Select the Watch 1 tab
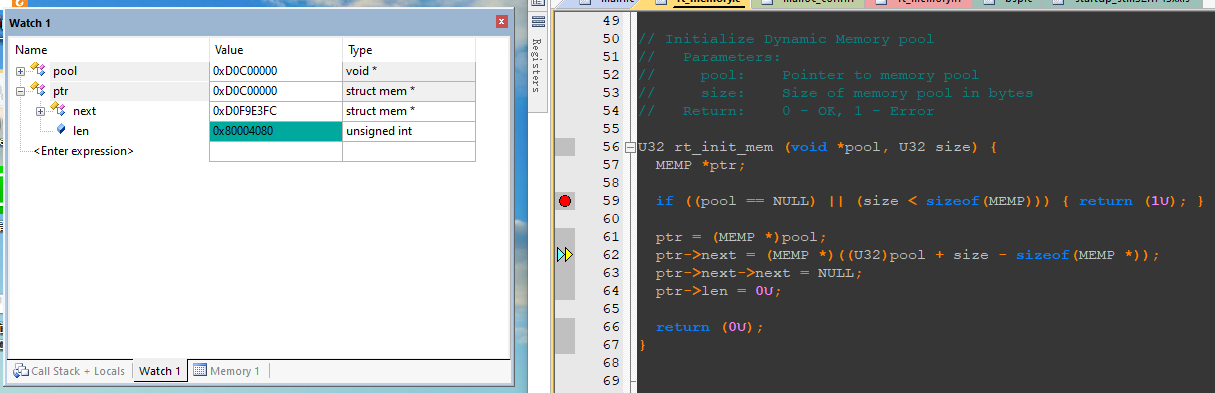The height and width of the screenshot is (393, 1215). (159, 371)
